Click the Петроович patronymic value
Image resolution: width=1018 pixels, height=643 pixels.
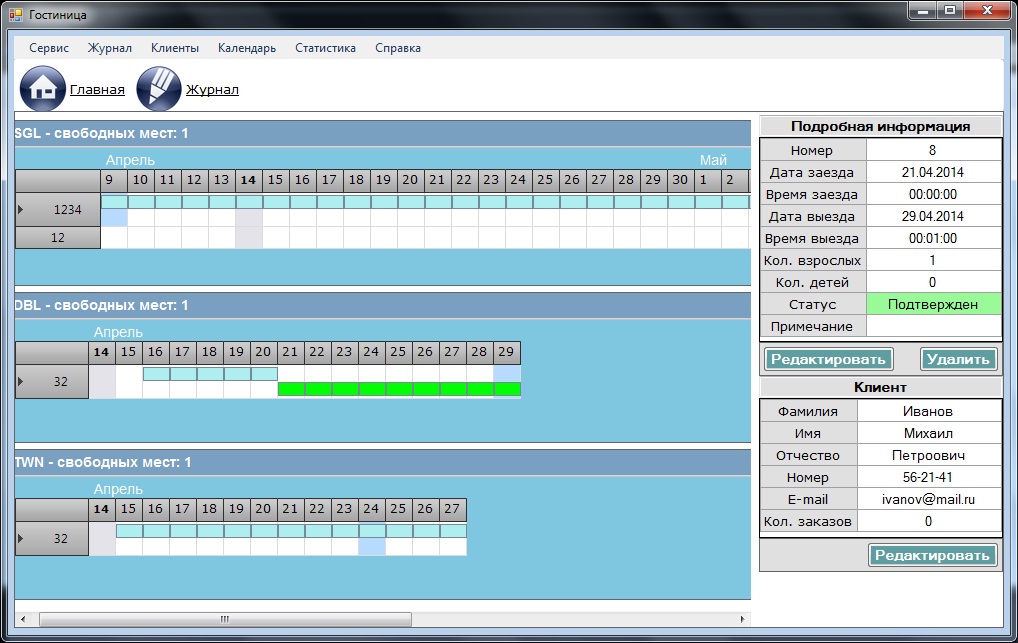(928, 455)
